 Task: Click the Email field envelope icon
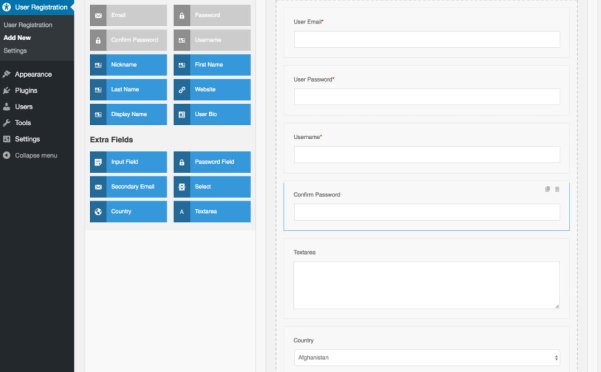coord(98,15)
